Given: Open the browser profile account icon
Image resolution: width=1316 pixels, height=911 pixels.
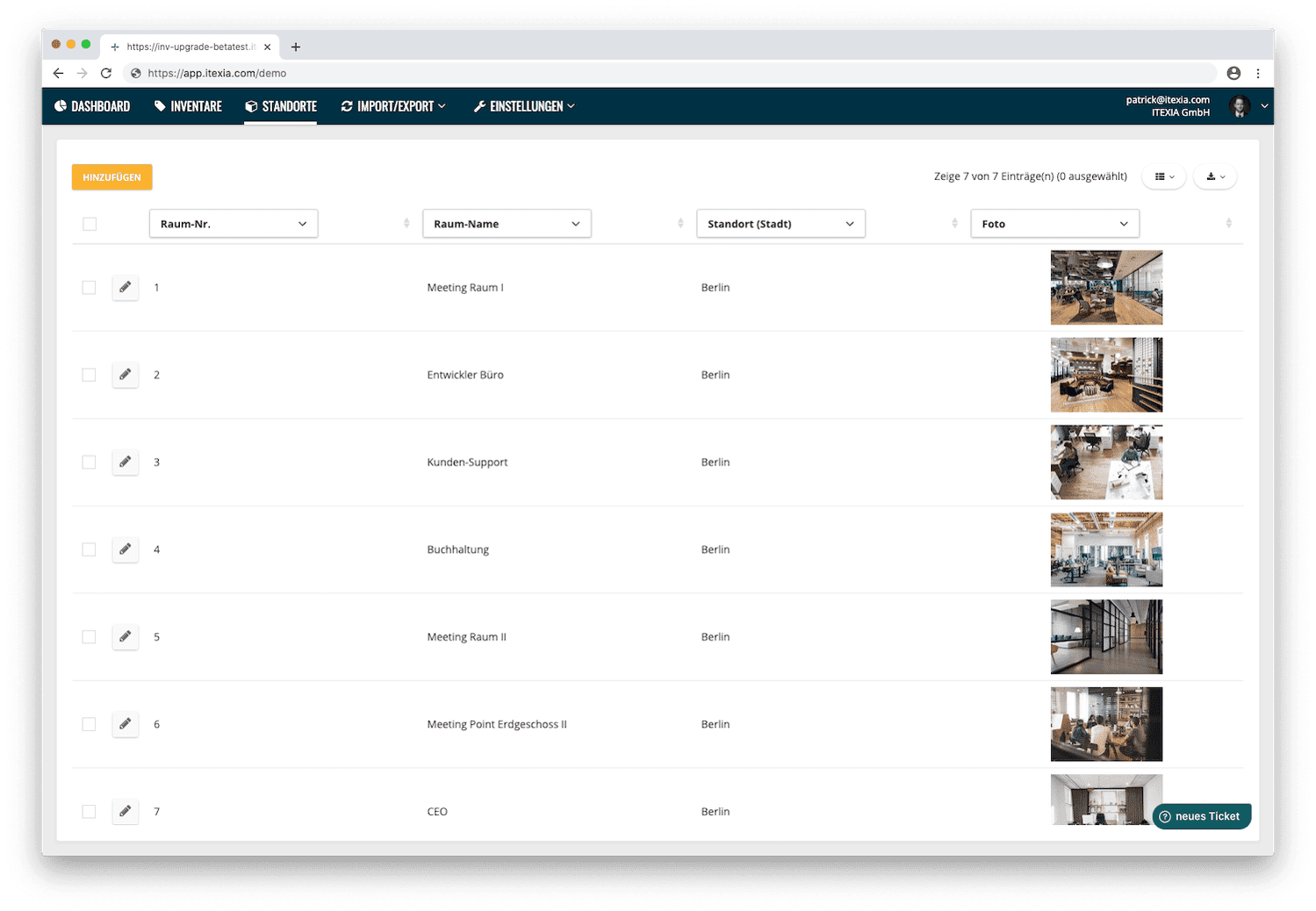Looking at the screenshot, I should click(x=1233, y=74).
